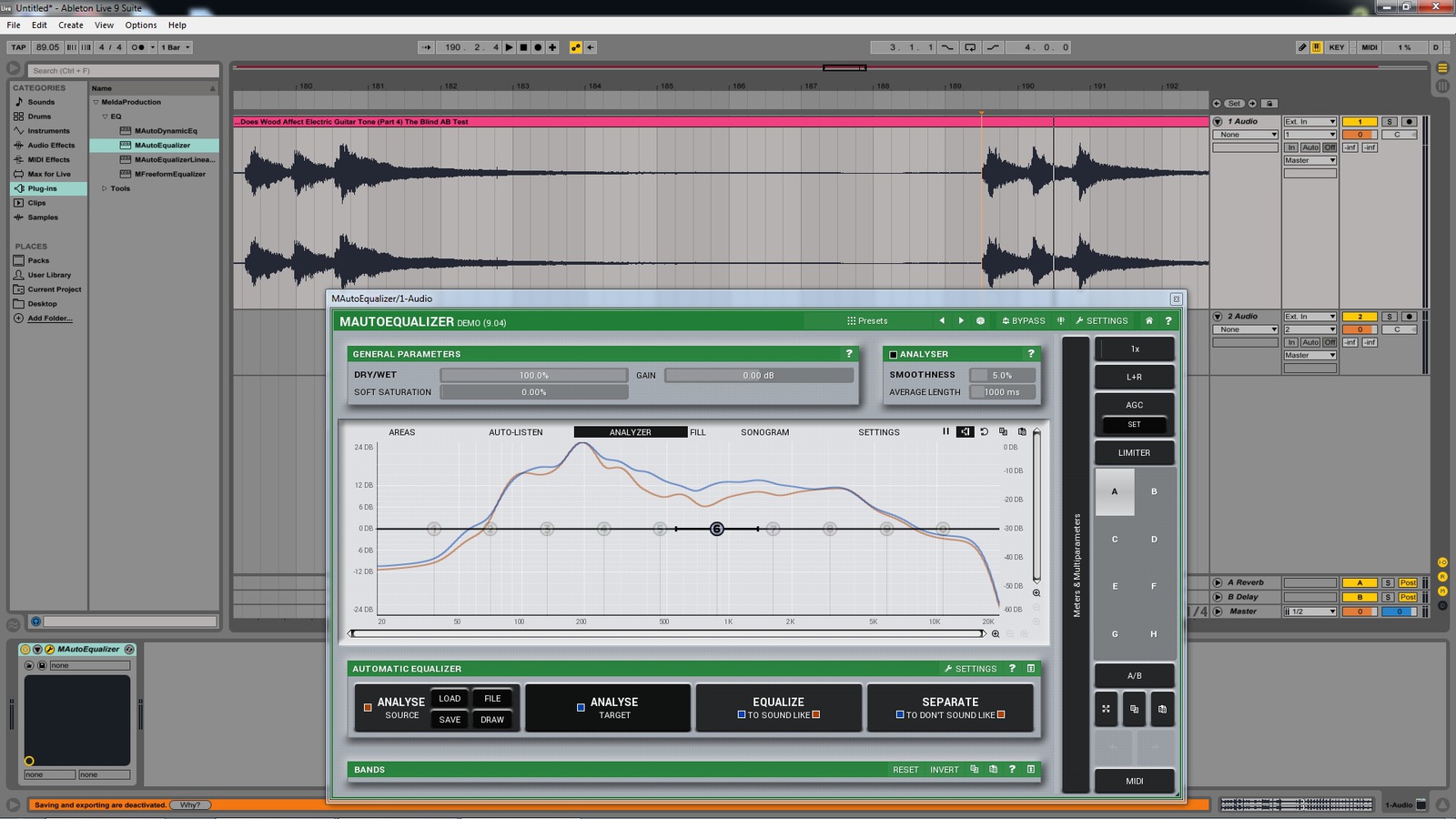Click the Arrangement Record button
Image resolution: width=1456 pixels, height=819 pixels.
tap(538, 47)
